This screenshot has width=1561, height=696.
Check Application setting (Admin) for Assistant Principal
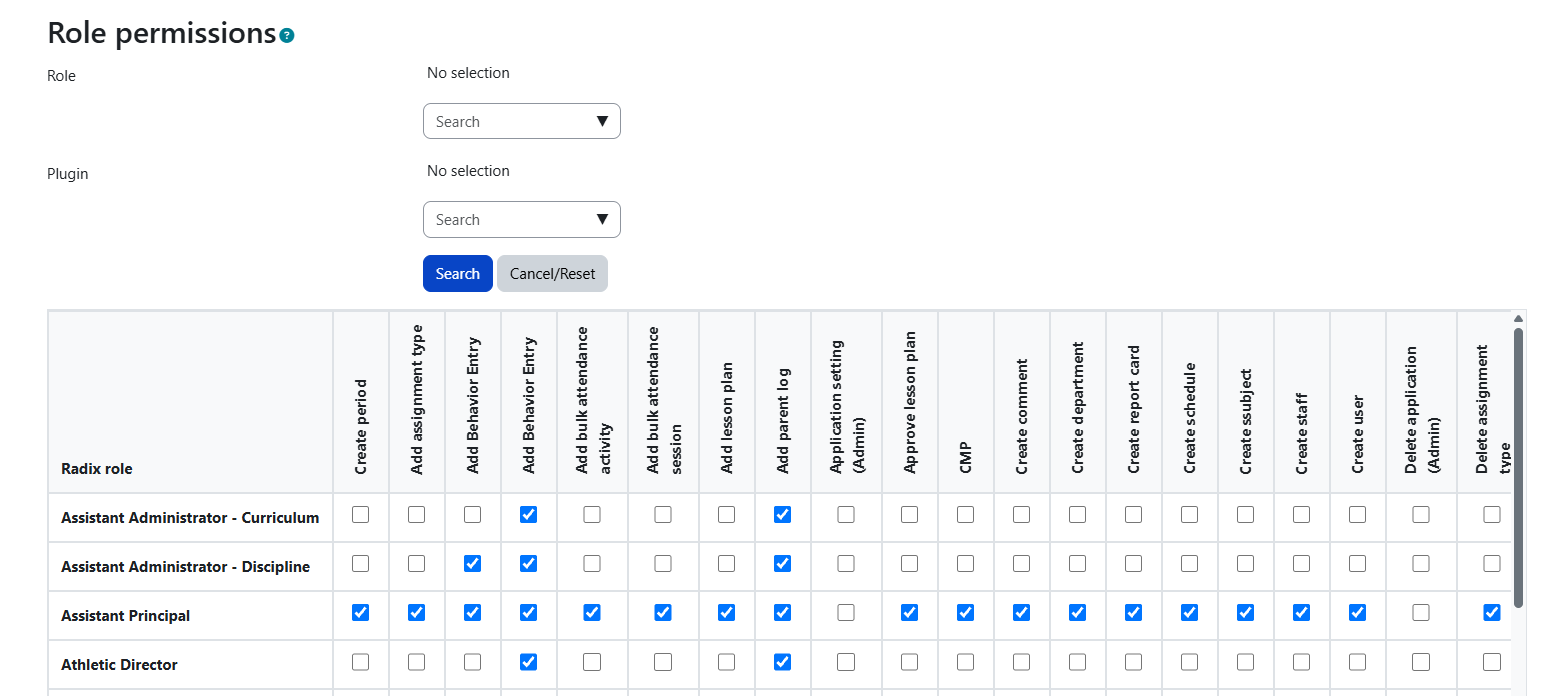[846, 612]
